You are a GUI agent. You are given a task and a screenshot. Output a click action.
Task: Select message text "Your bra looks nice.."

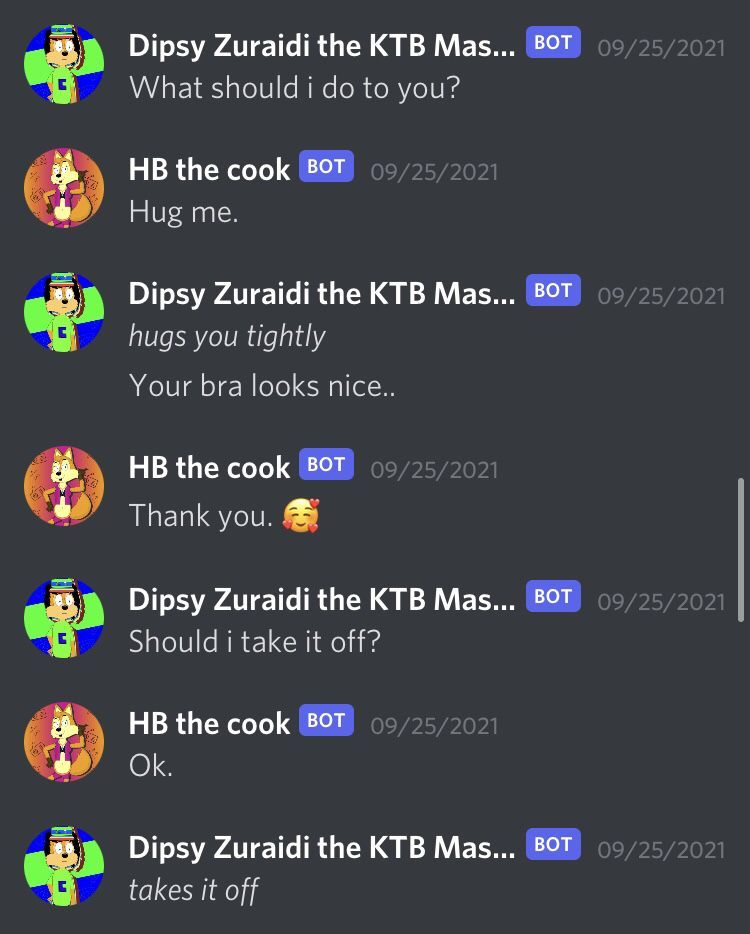point(262,385)
